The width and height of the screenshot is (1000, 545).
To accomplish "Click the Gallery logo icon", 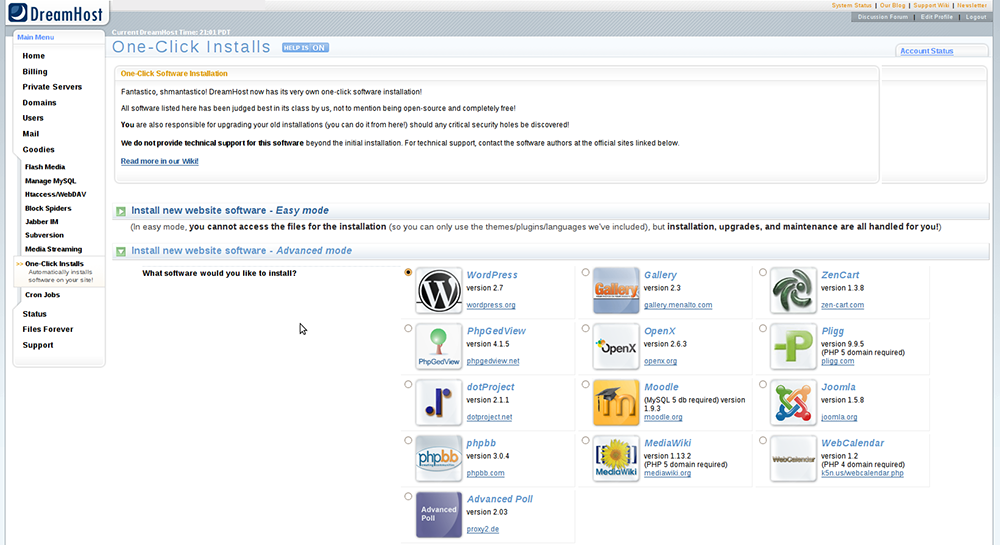I will (x=616, y=291).
